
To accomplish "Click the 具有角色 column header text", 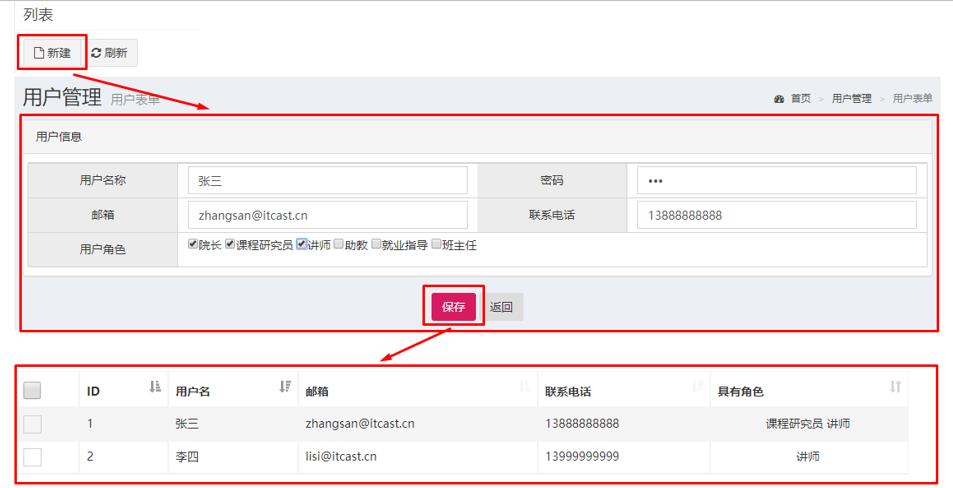I will (740, 391).
